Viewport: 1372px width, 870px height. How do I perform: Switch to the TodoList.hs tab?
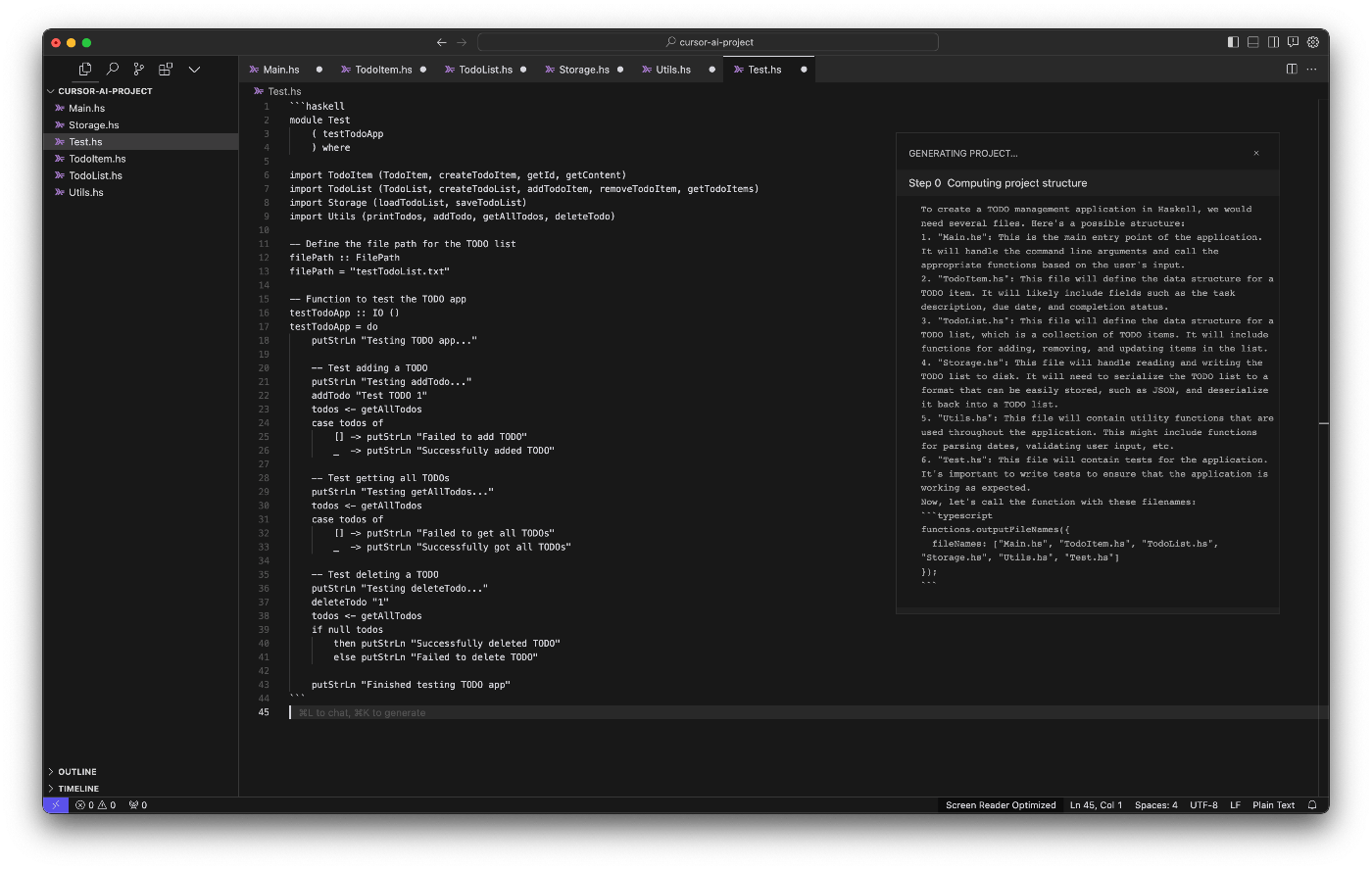[485, 70]
